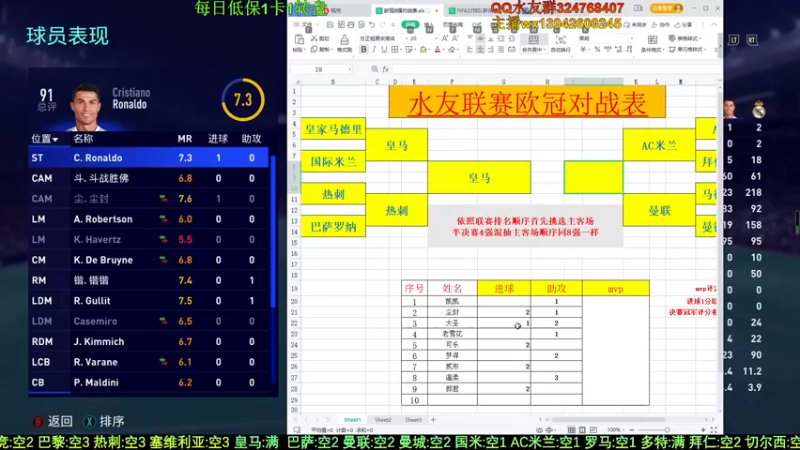Click the fx insert function icon
Screen dimensions: 800x450
[386, 69]
